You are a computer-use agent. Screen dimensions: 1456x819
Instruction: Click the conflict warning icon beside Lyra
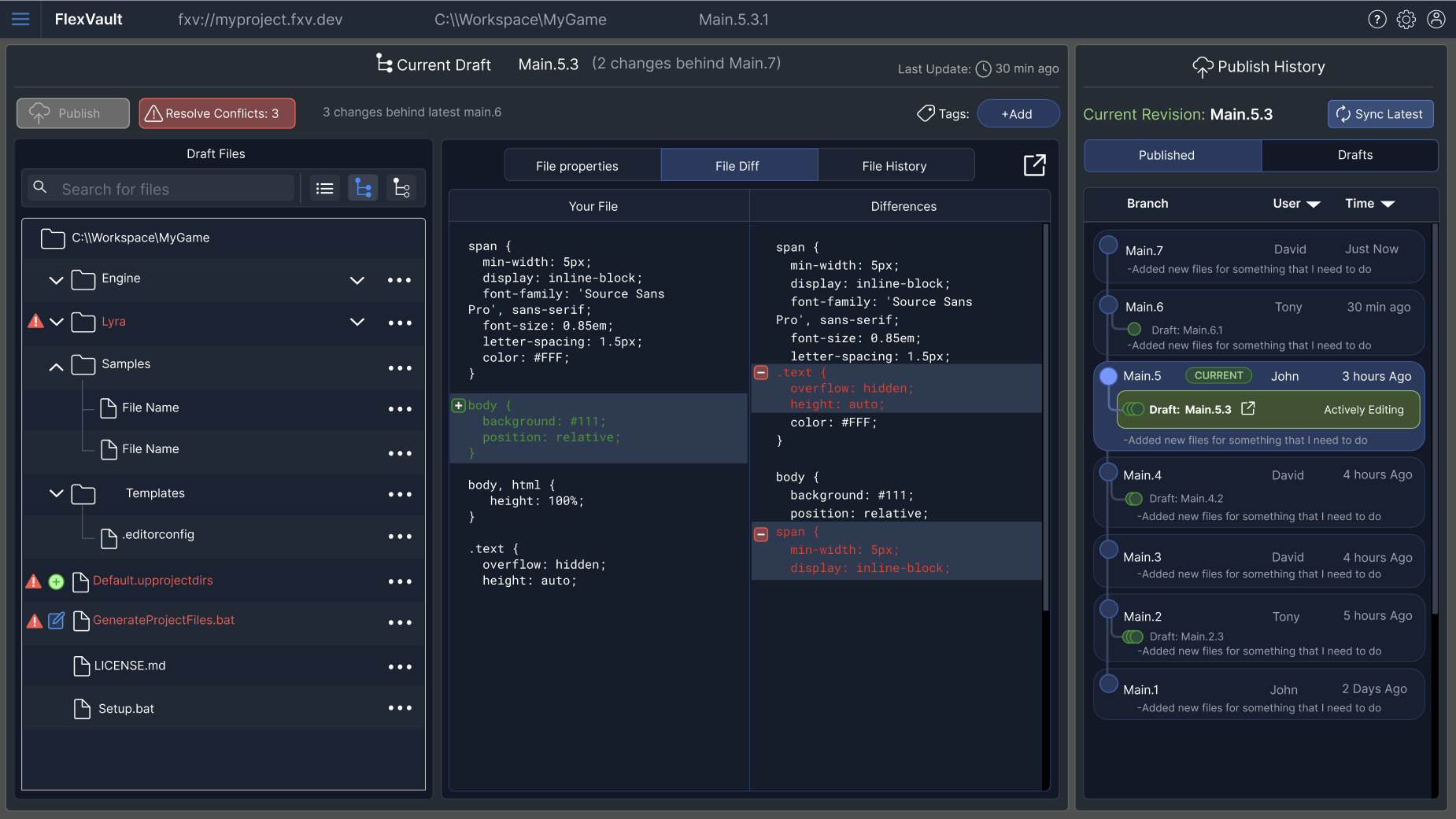coord(35,321)
